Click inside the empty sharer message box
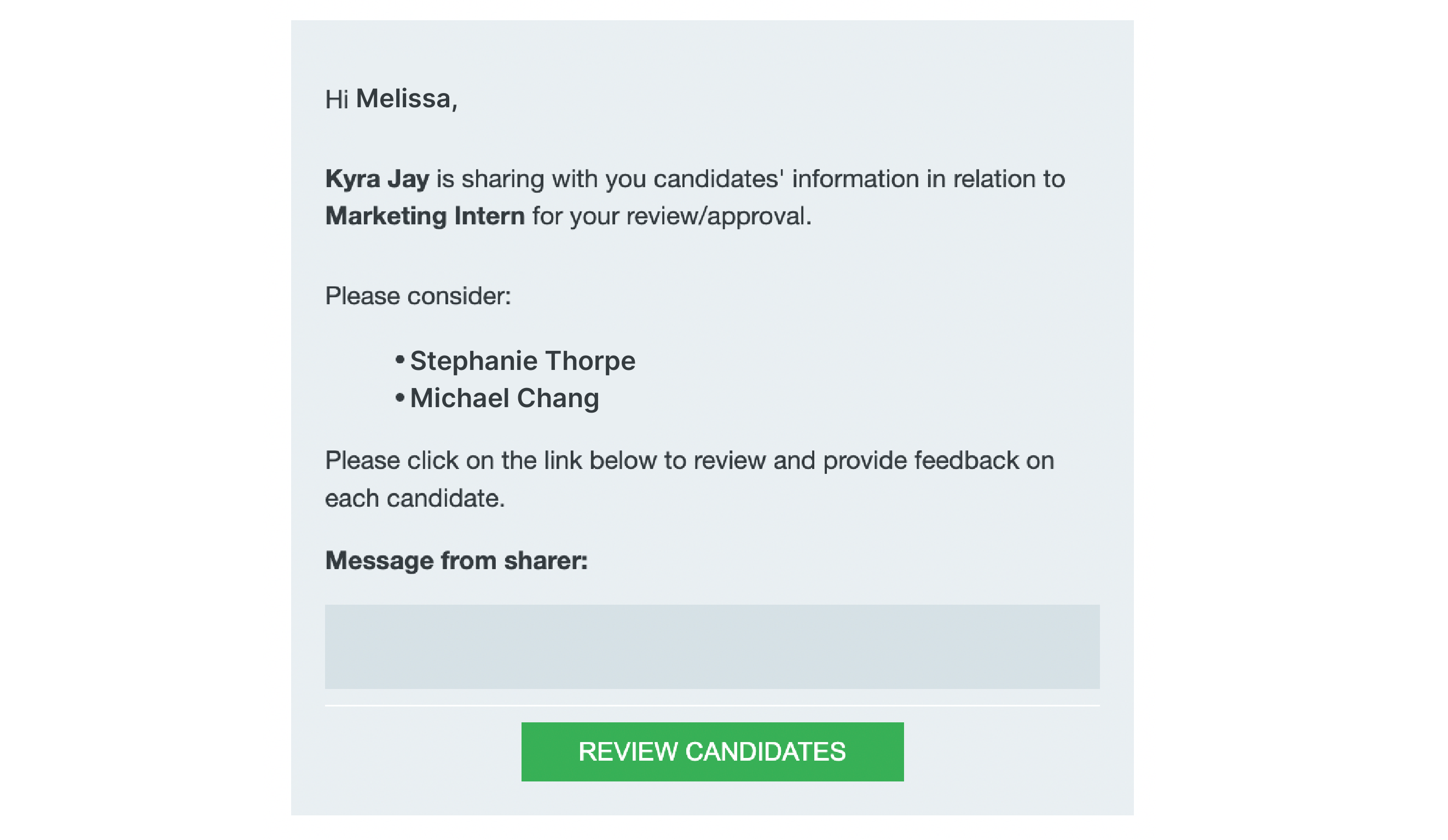This screenshot has height=840, width=1448. click(x=712, y=646)
